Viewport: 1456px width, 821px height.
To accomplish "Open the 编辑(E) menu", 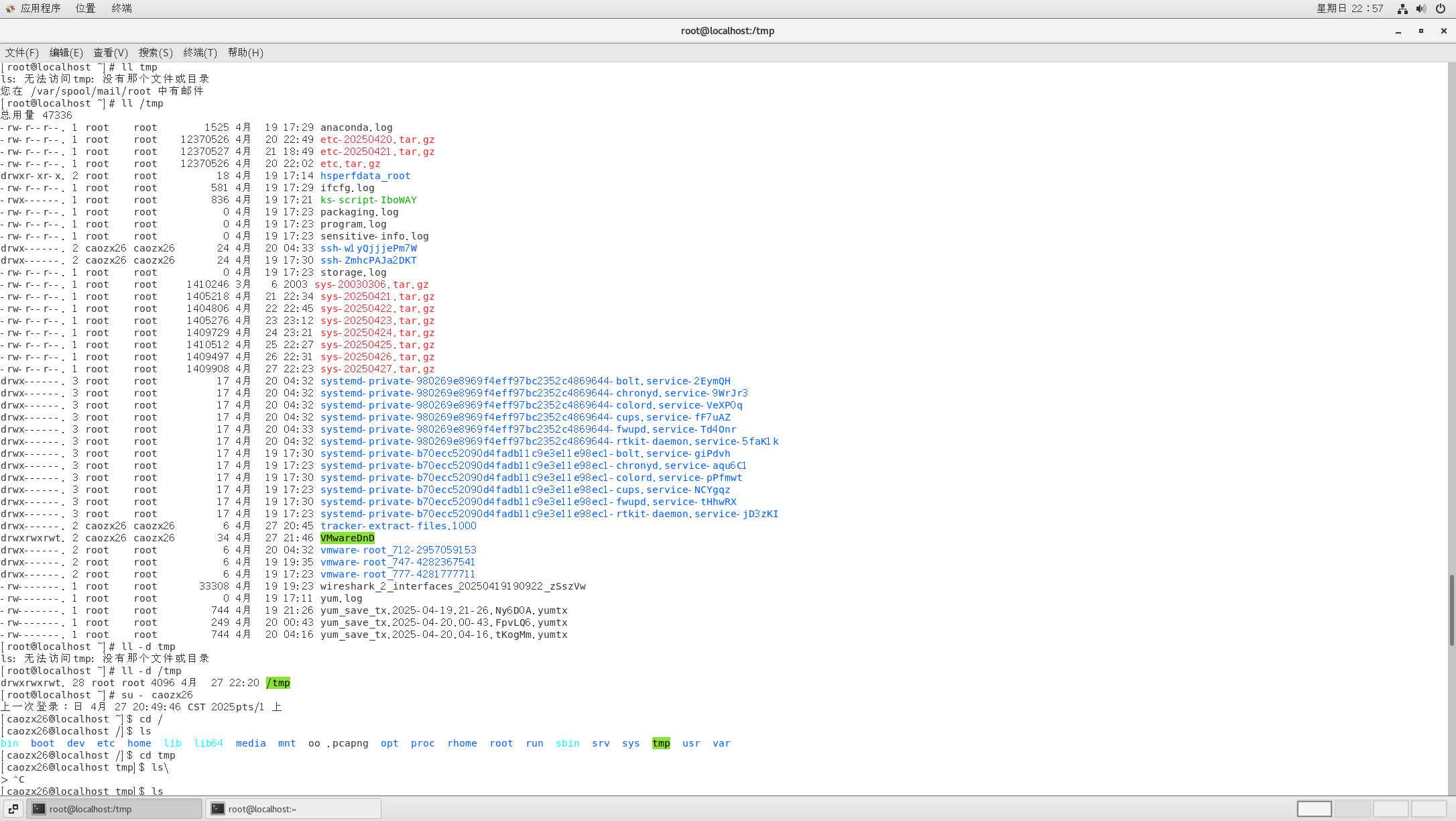I will pos(66,52).
